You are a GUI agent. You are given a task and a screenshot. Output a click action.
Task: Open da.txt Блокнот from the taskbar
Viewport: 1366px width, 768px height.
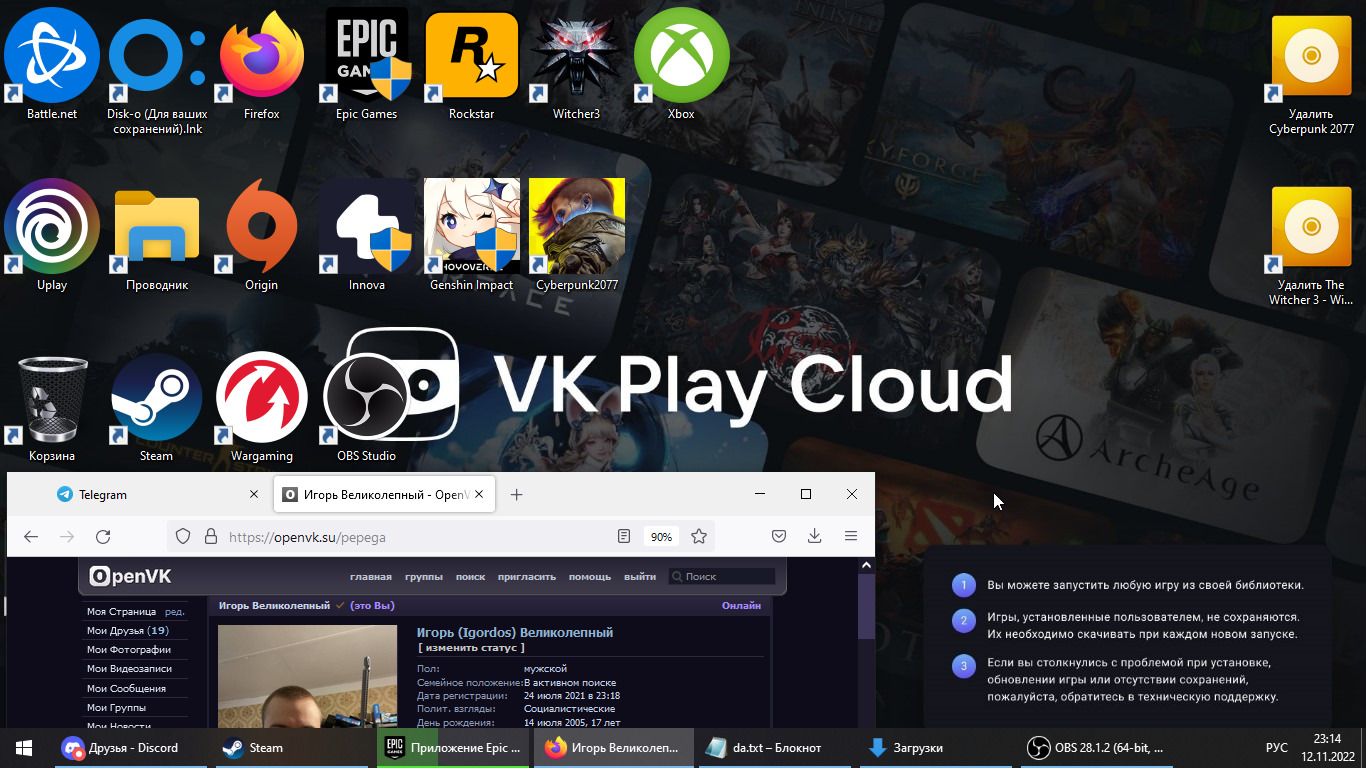coord(776,747)
